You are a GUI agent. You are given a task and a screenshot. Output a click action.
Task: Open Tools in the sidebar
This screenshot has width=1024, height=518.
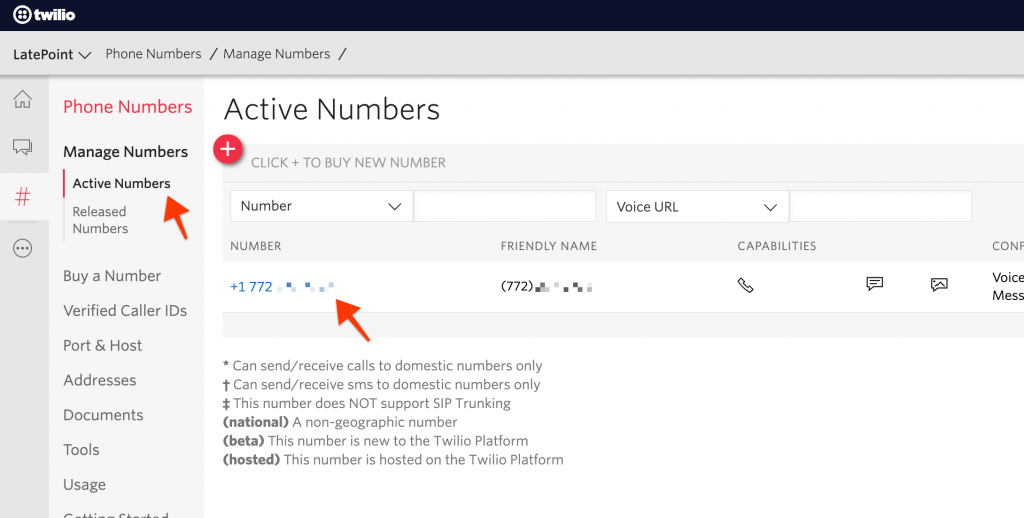(82, 449)
